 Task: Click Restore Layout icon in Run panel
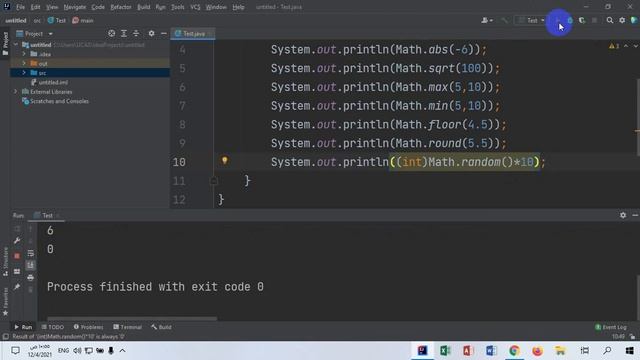(17, 271)
